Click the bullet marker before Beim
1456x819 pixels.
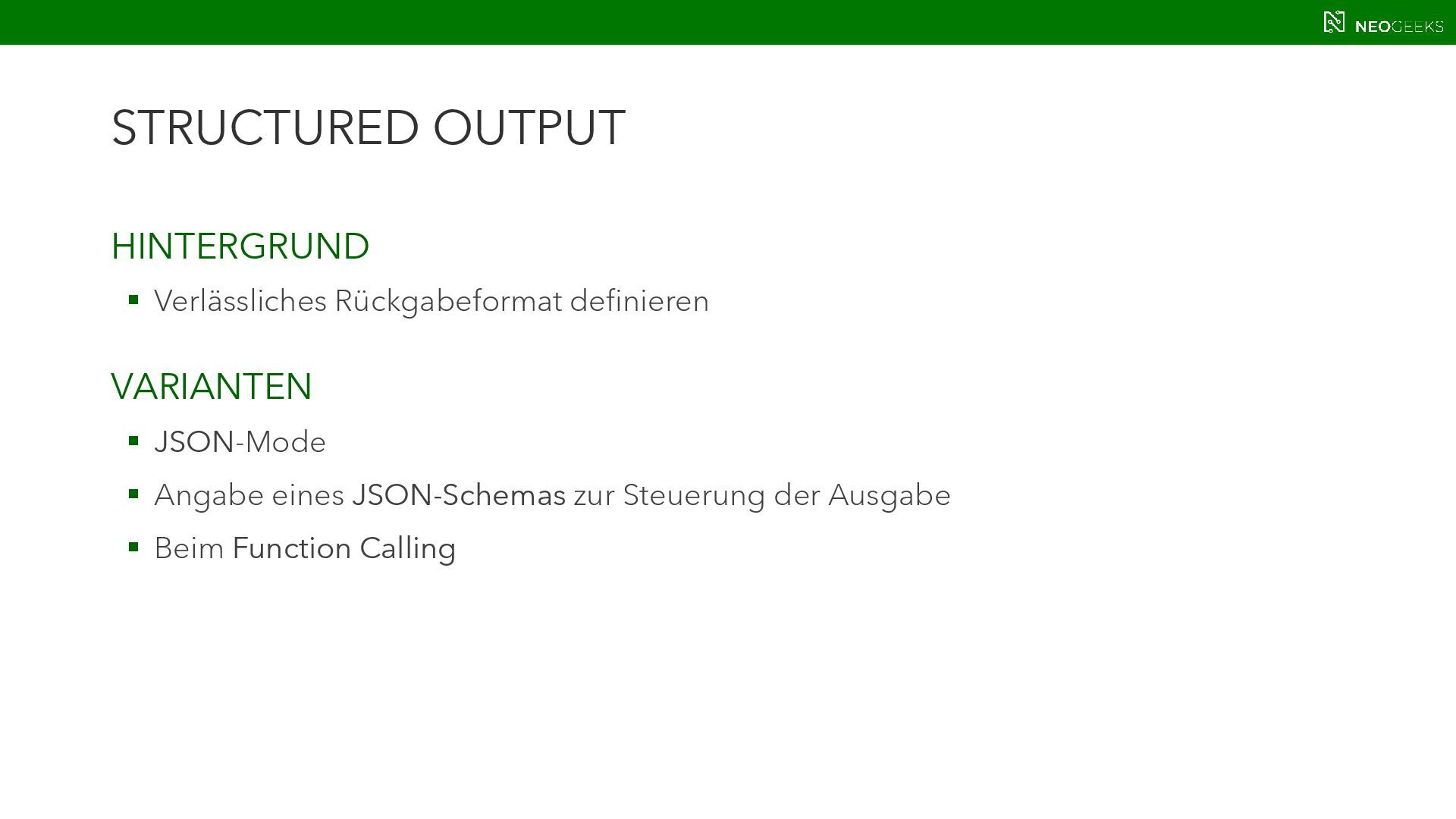[133, 547]
